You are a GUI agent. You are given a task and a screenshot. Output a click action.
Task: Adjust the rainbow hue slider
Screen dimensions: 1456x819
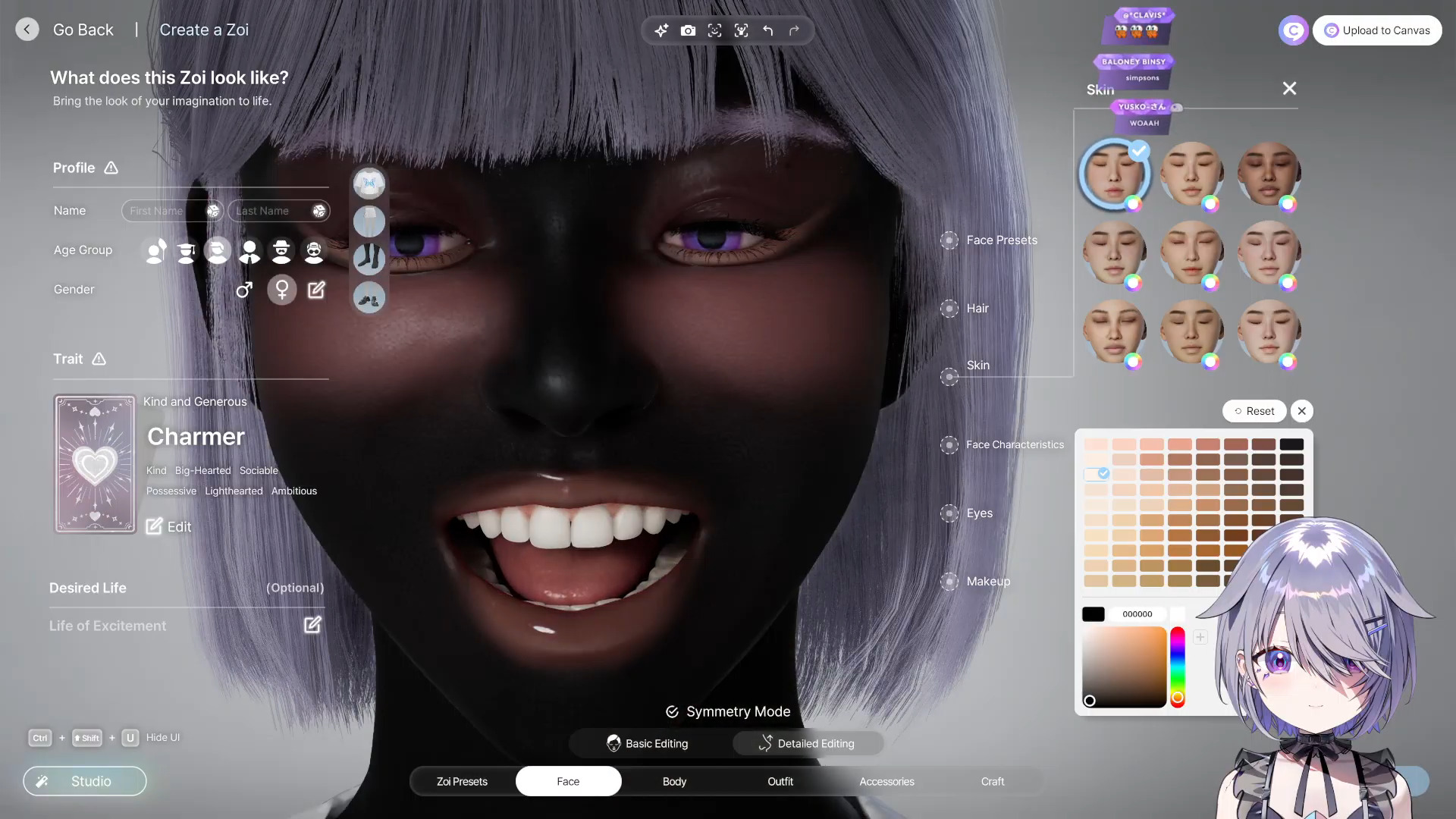click(x=1177, y=667)
